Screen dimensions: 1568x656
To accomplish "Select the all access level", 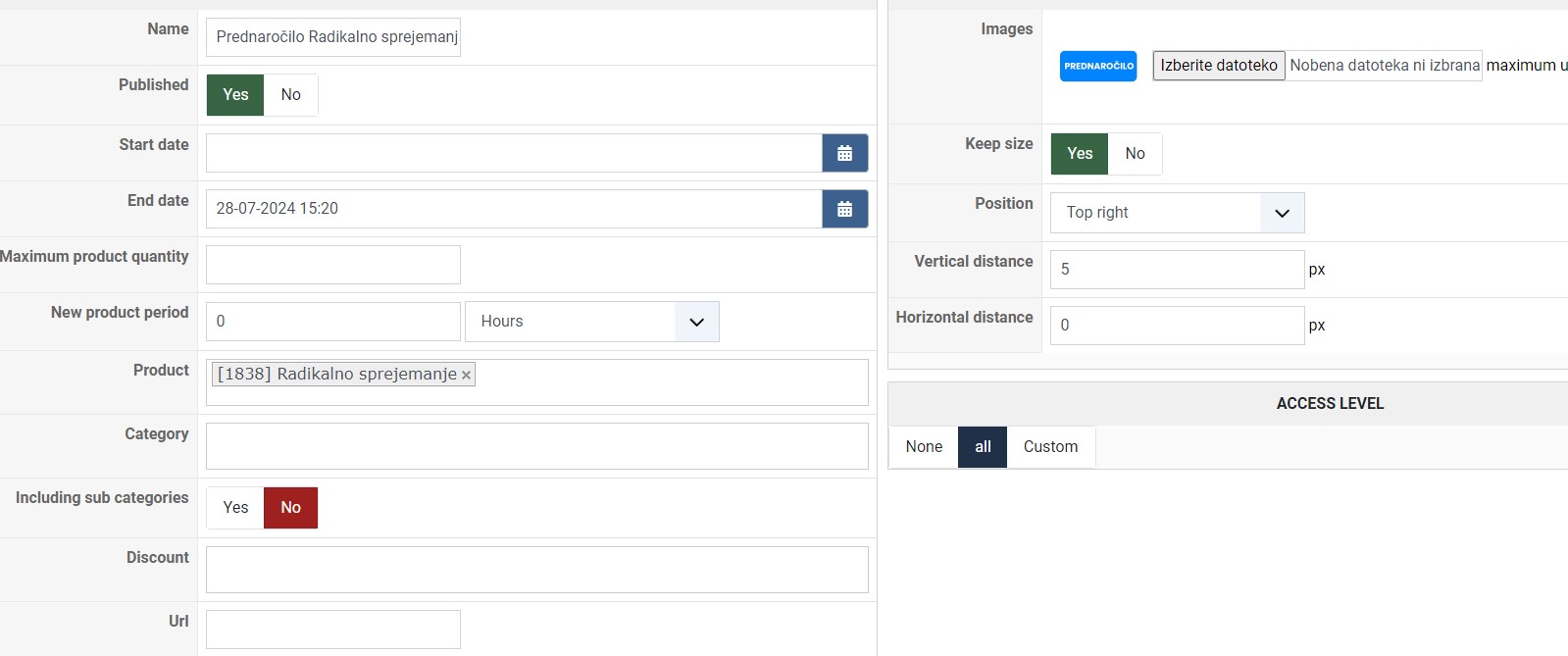I will tap(983, 447).
